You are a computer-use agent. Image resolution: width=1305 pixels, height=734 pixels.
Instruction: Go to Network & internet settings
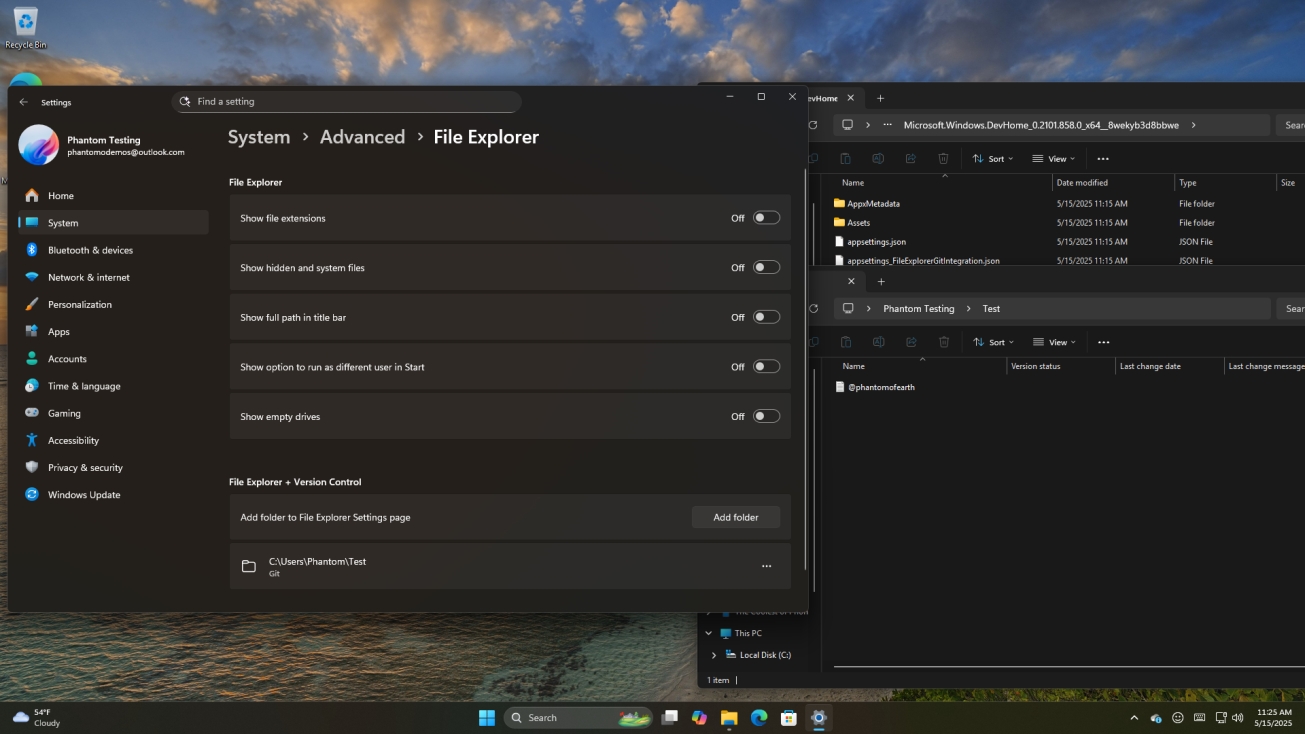(113, 277)
